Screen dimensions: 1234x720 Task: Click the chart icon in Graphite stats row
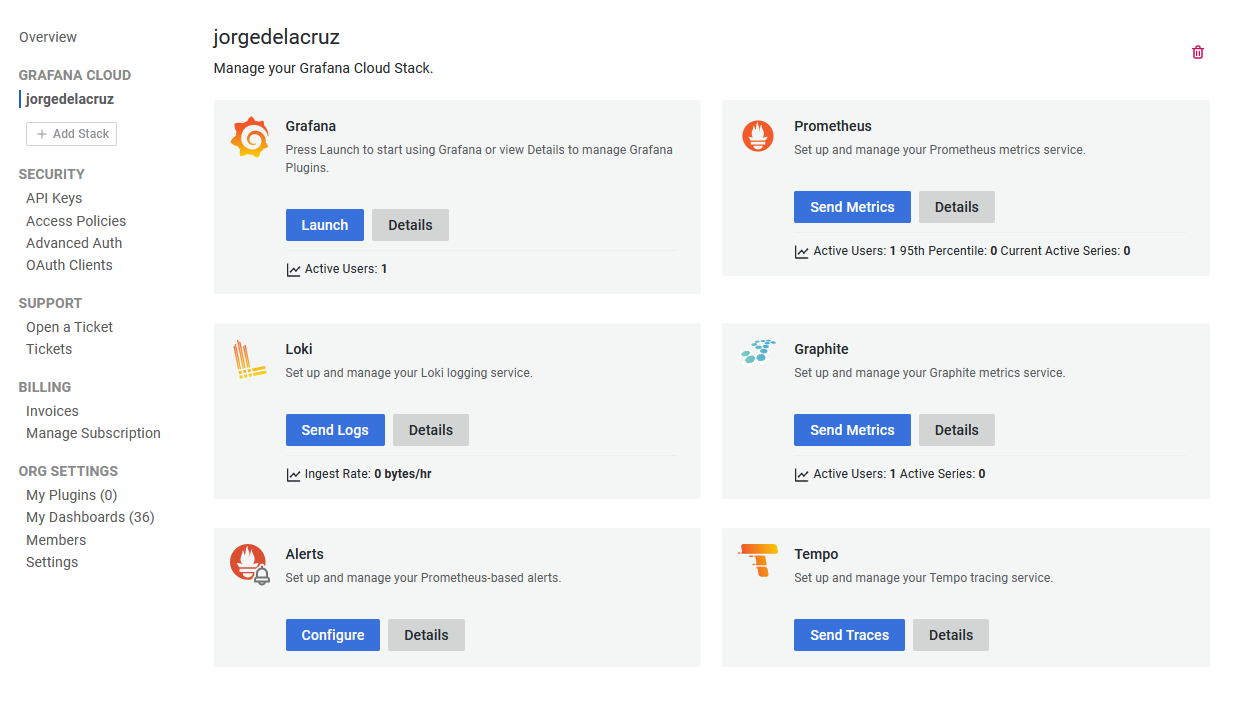802,475
